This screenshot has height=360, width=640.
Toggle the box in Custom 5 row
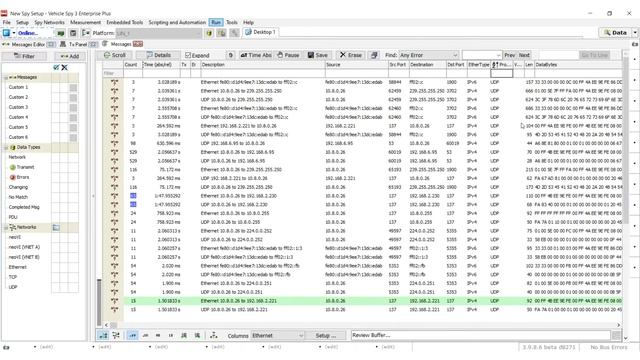coord(73,127)
